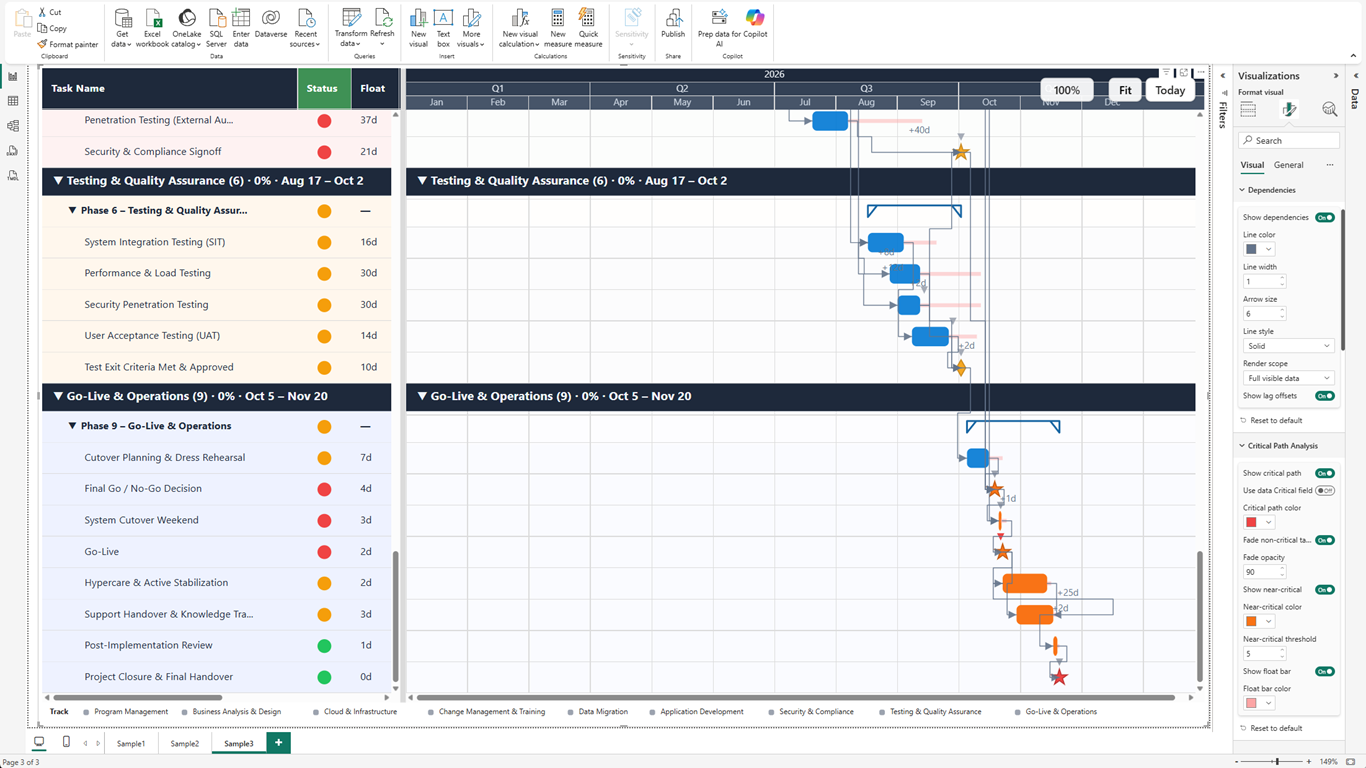The height and width of the screenshot is (768, 1366).
Task: Select the TMDL view icon
Action: point(13,172)
